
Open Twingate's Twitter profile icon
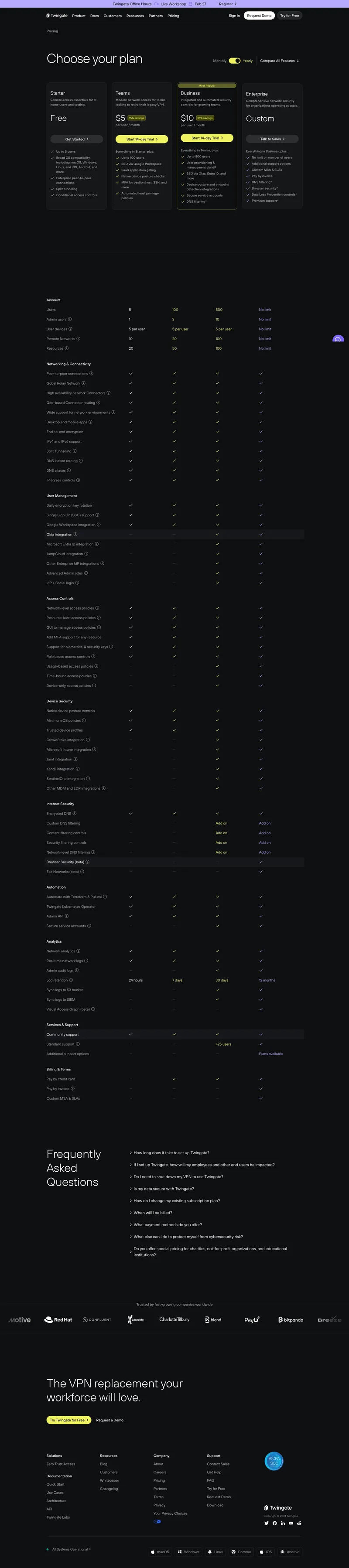click(266, 1523)
